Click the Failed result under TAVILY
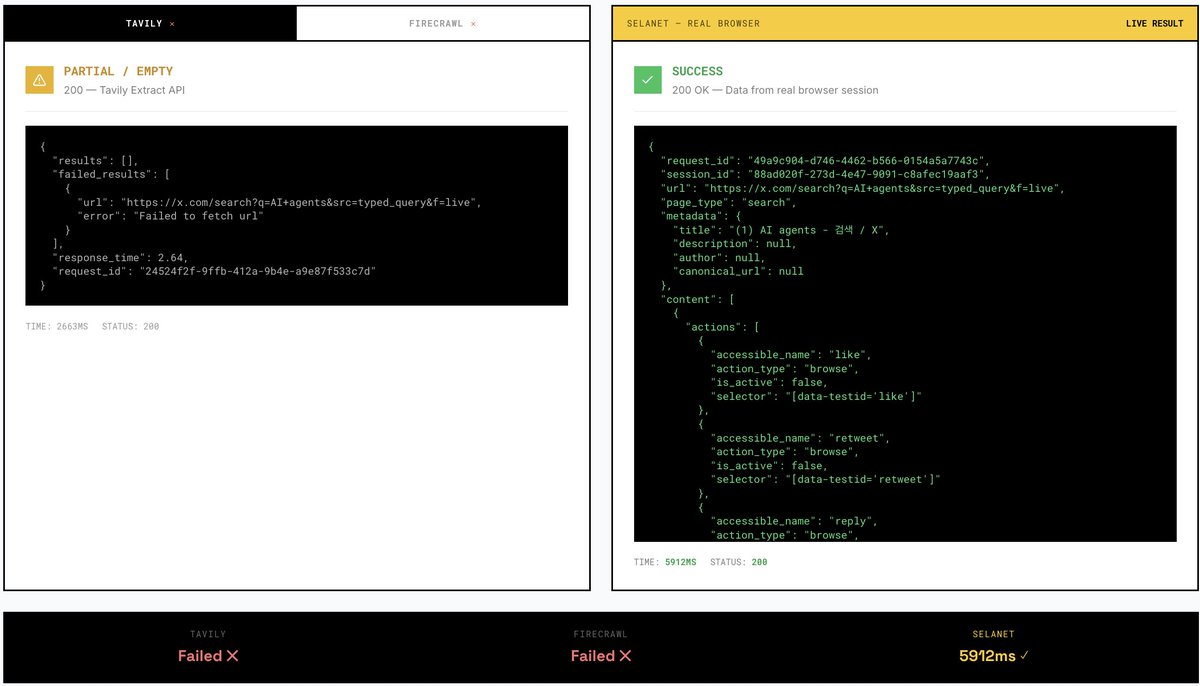This screenshot has height=686, width=1200. [x=208, y=656]
